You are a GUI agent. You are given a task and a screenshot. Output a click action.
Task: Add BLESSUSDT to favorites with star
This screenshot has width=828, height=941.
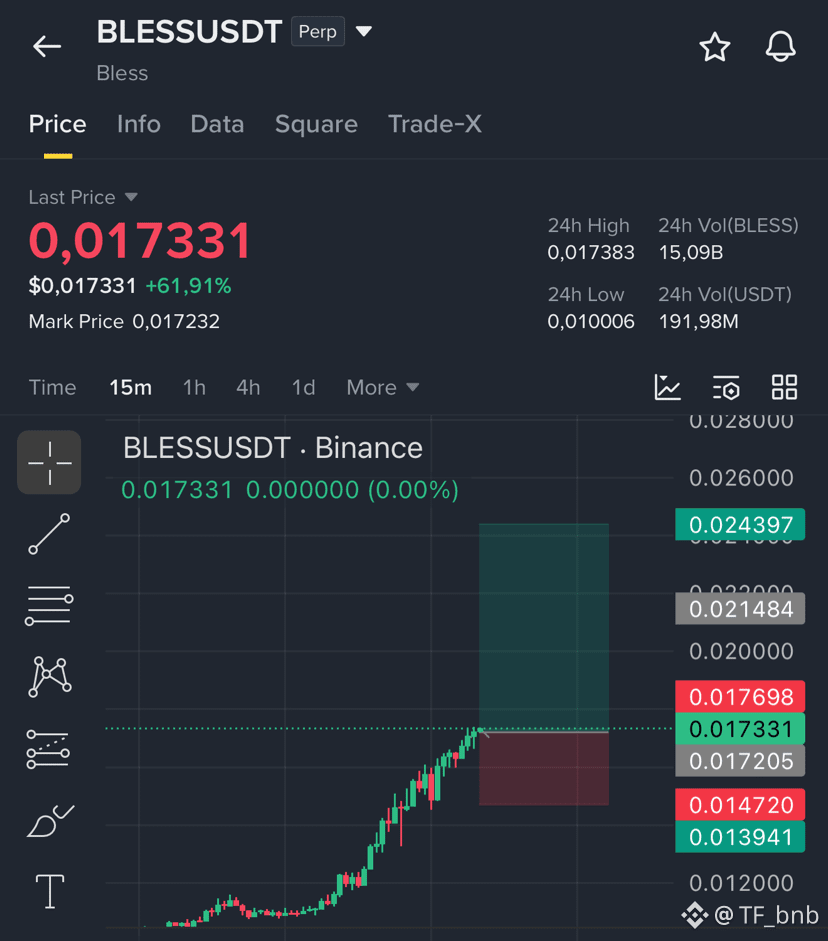(715, 47)
